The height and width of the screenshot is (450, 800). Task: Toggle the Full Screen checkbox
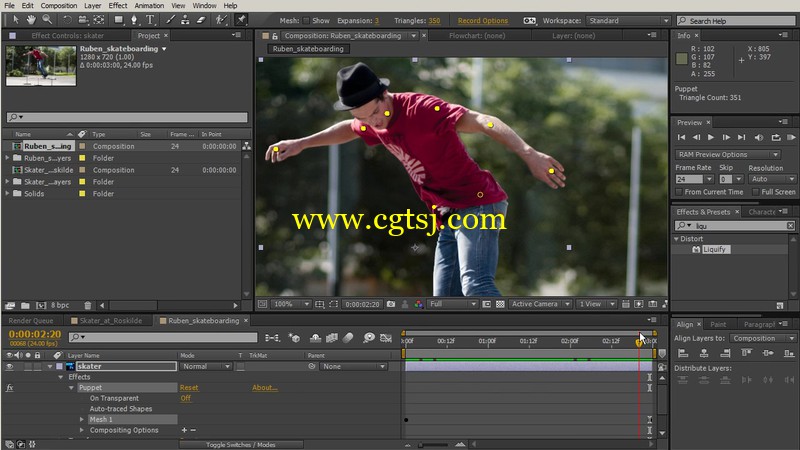(x=756, y=192)
